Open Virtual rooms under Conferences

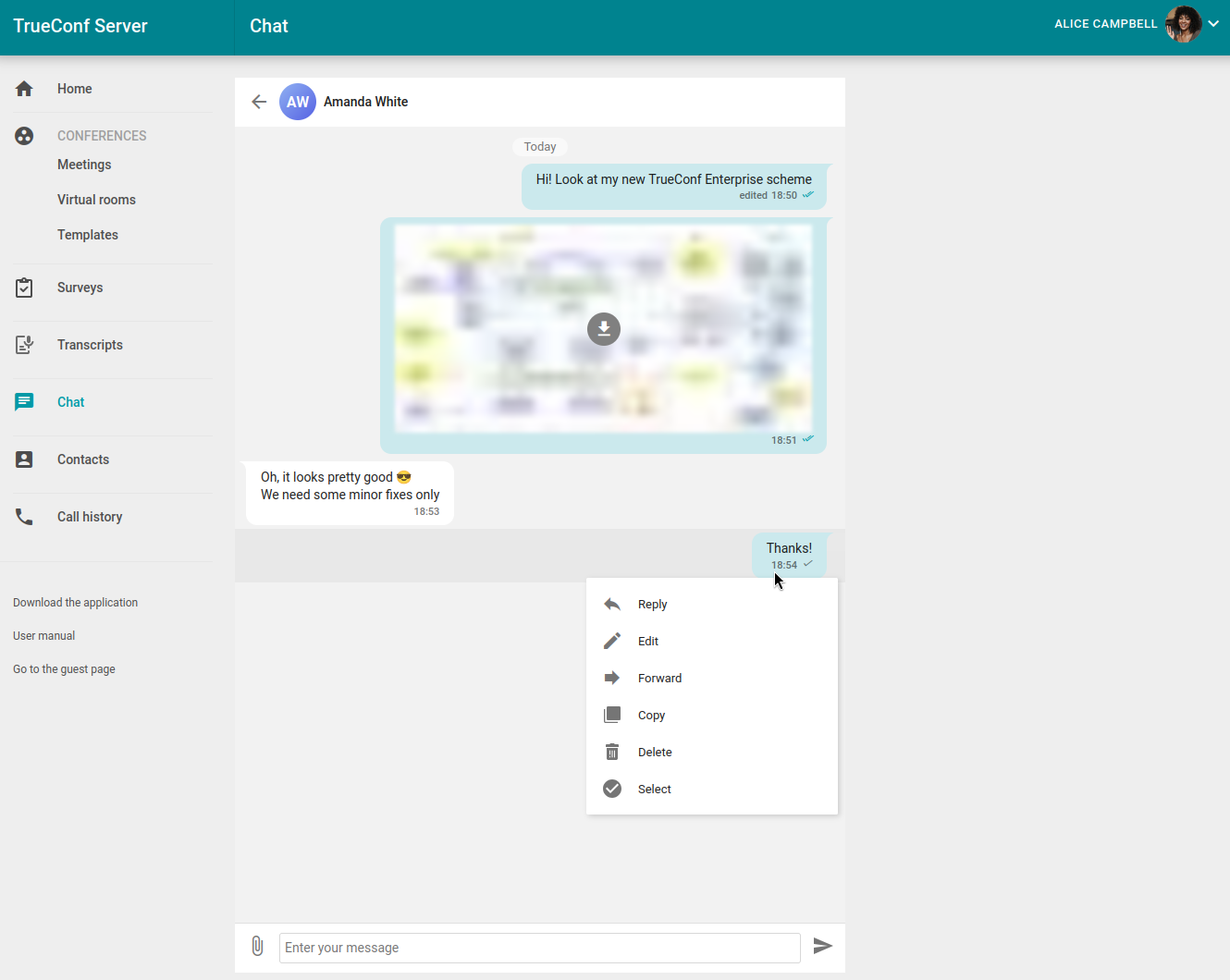click(96, 200)
